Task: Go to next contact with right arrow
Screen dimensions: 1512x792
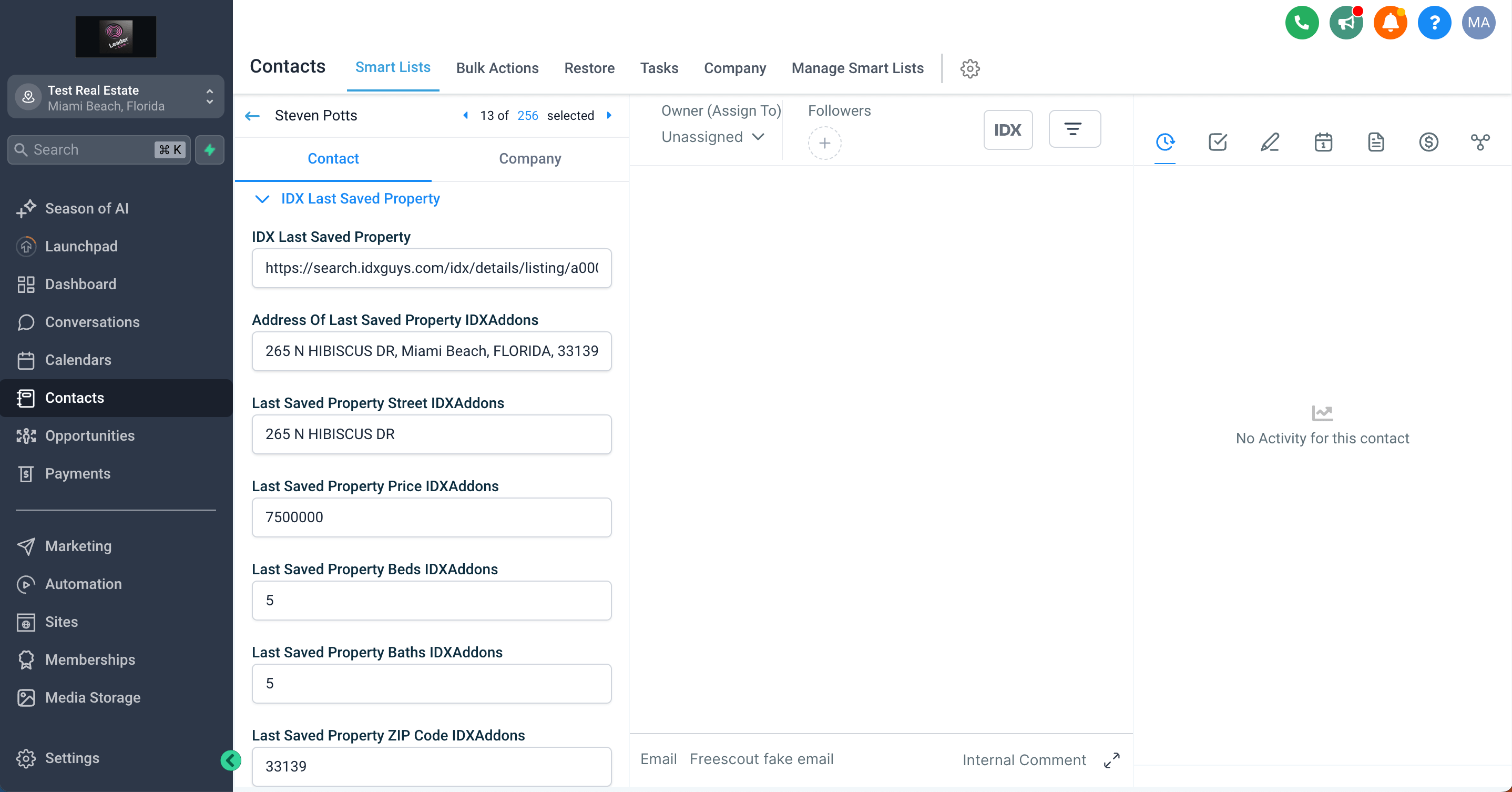Action: [x=609, y=115]
